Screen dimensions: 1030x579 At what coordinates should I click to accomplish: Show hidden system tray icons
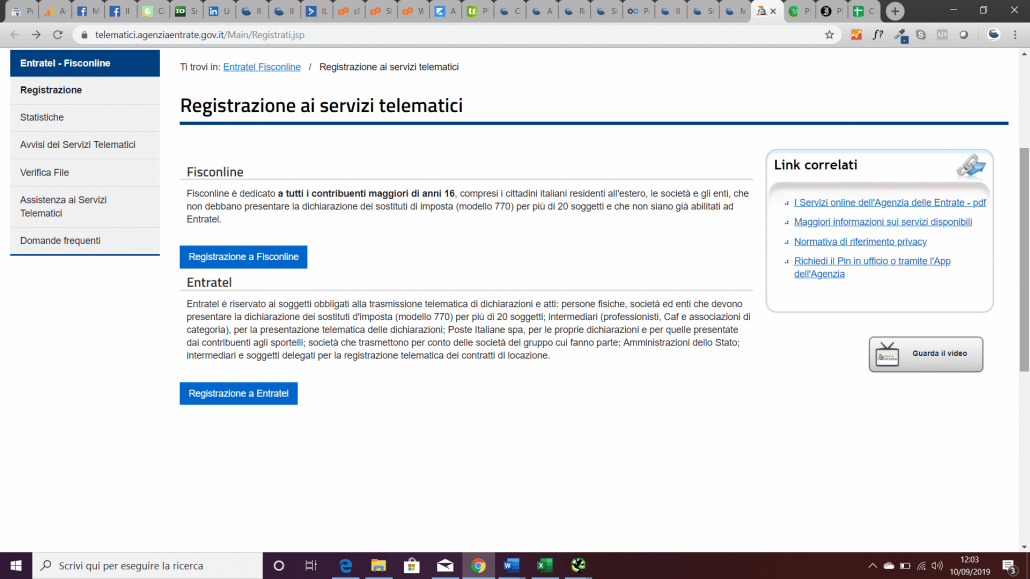click(872, 566)
